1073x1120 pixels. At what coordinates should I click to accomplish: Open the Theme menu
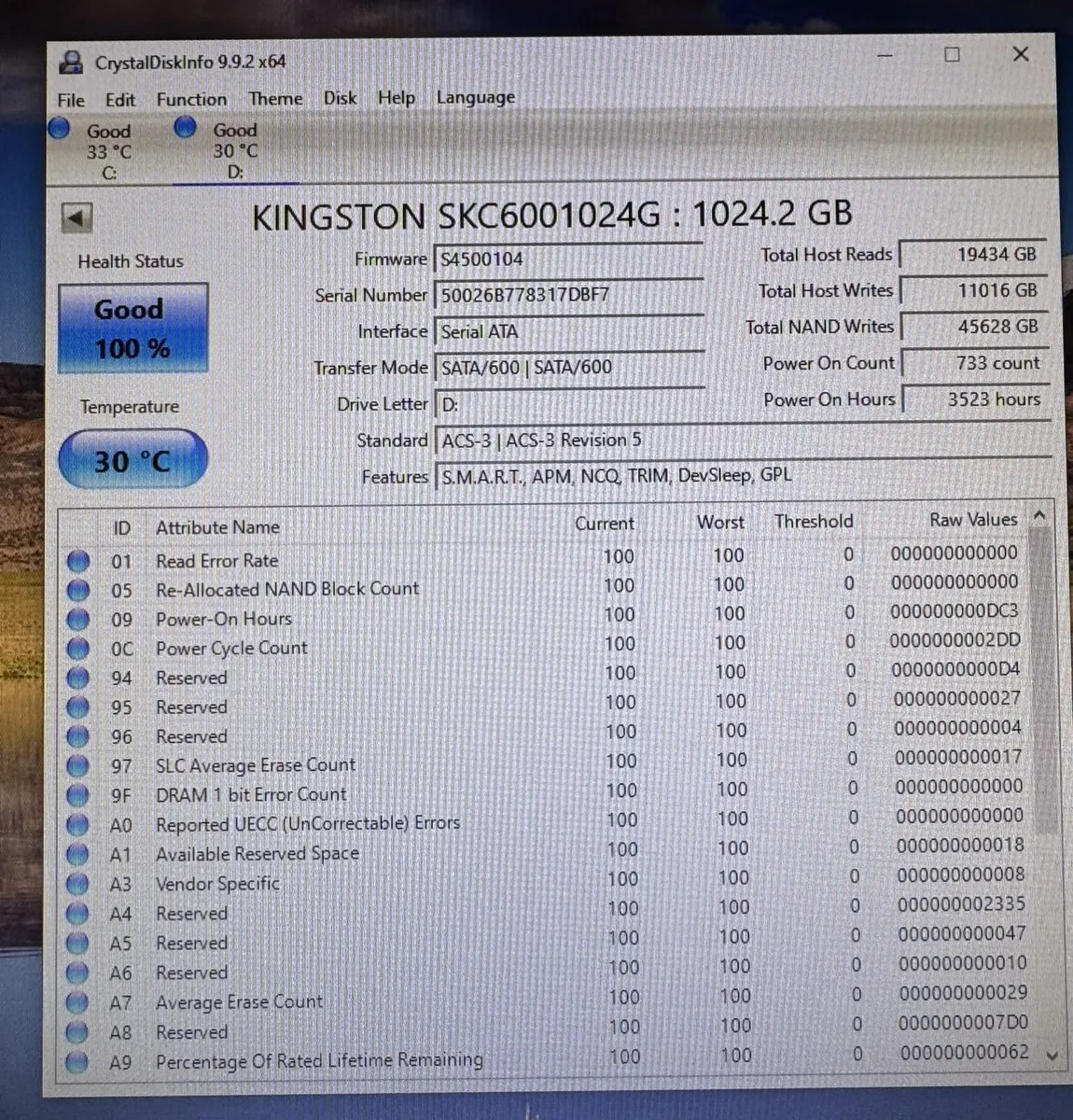(275, 98)
